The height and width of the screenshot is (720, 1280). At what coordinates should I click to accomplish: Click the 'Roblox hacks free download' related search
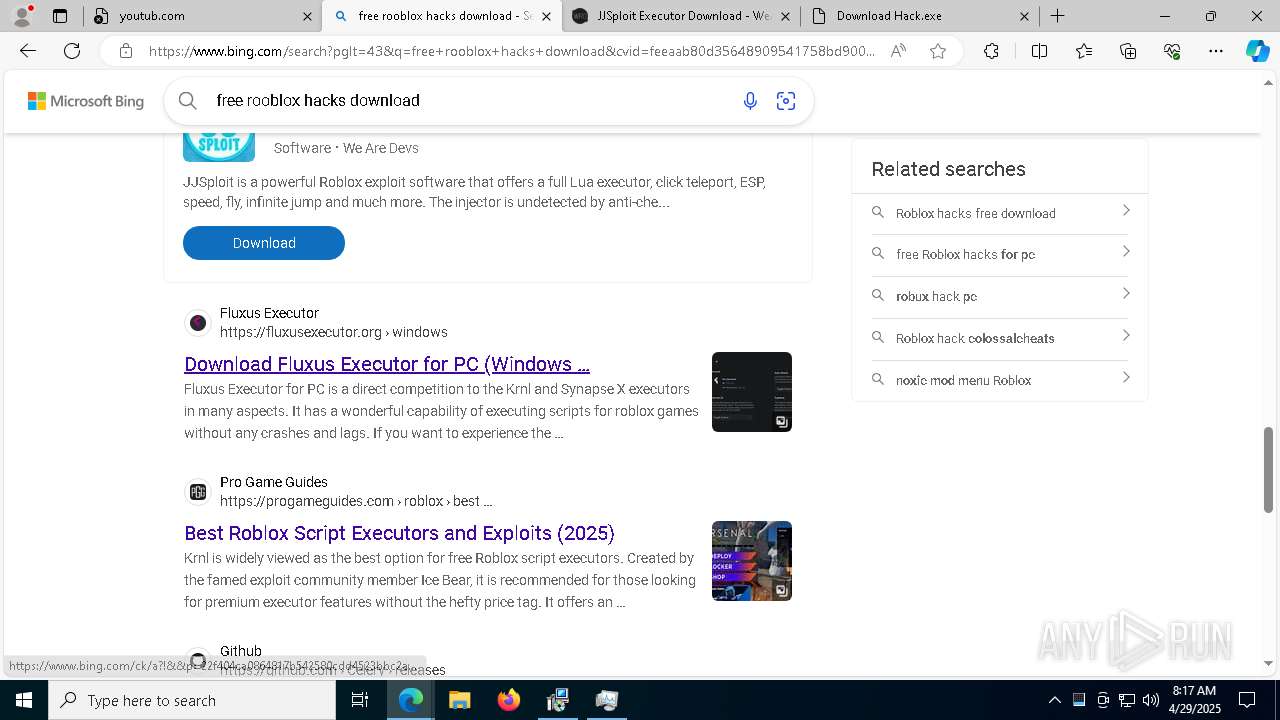pyautogui.click(x=976, y=213)
